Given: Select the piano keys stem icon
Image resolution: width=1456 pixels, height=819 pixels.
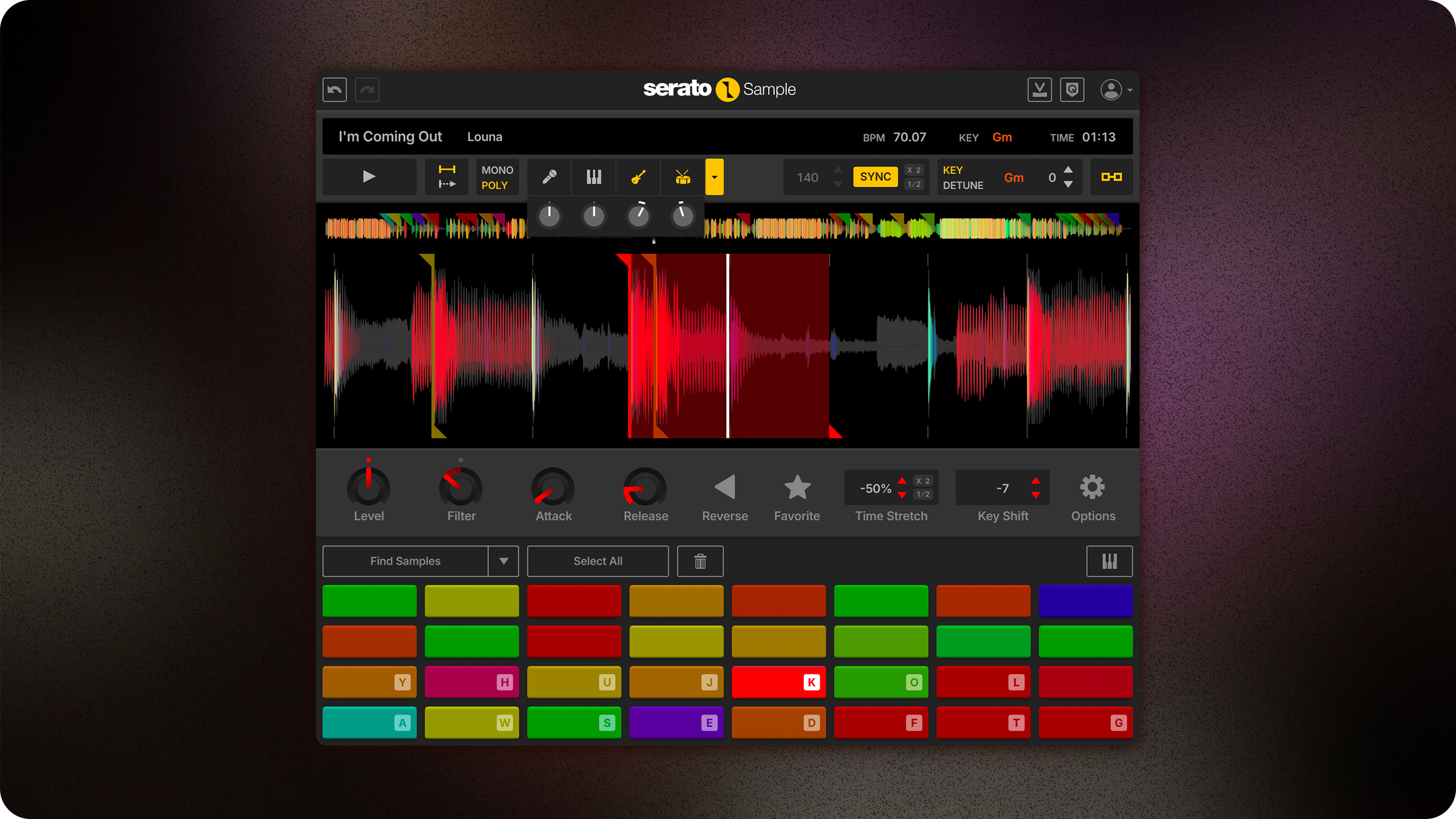Looking at the screenshot, I should [593, 177].
